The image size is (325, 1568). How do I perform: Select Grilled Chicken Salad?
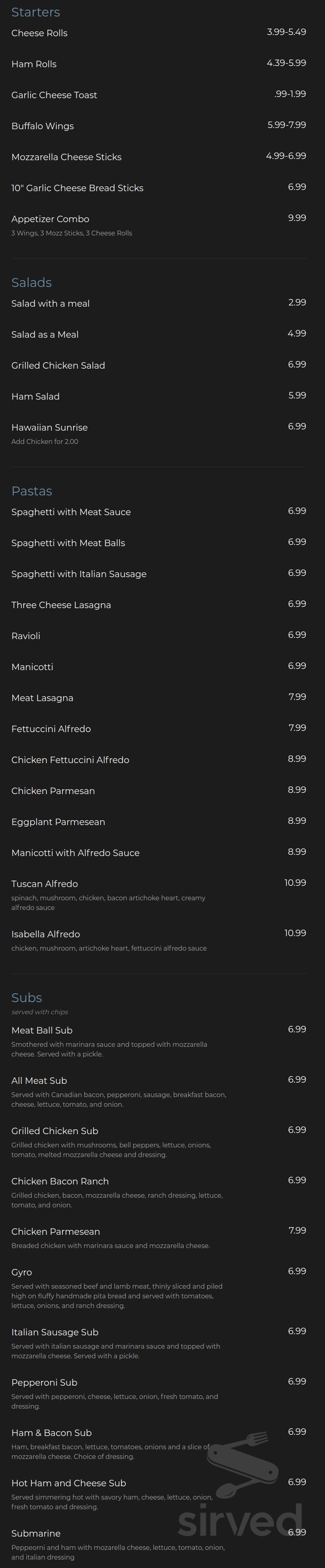pyautogui.click(x=58, y=366)
